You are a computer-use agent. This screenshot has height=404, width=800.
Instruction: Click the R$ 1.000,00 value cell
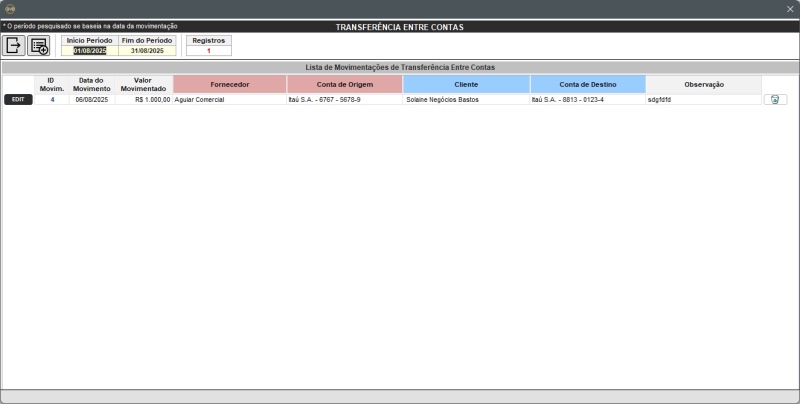point(143,100)
